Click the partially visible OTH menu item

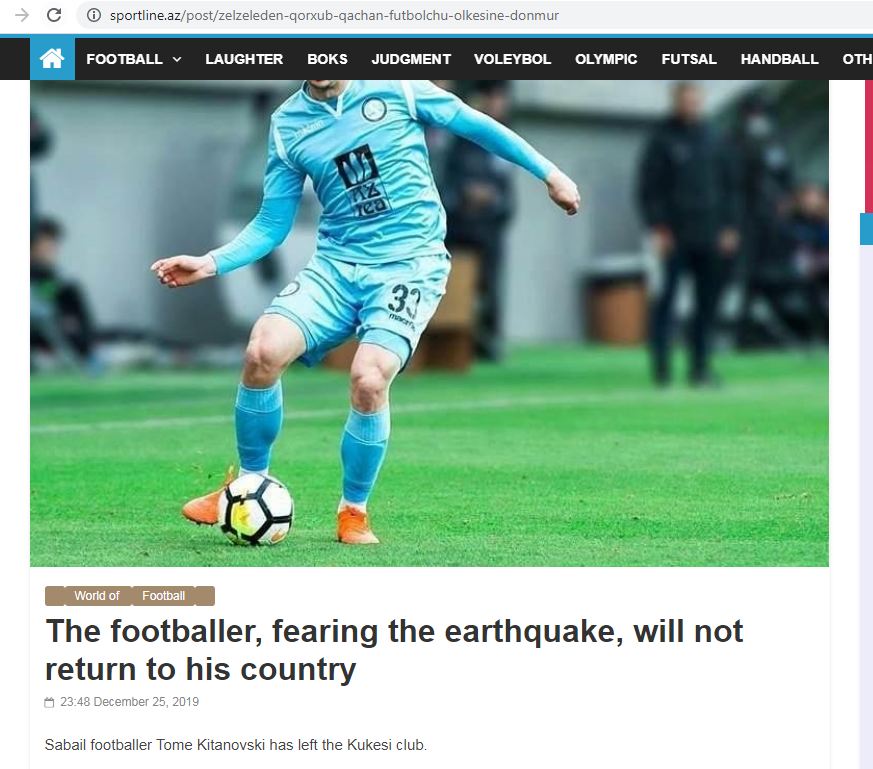pos(857,59)
